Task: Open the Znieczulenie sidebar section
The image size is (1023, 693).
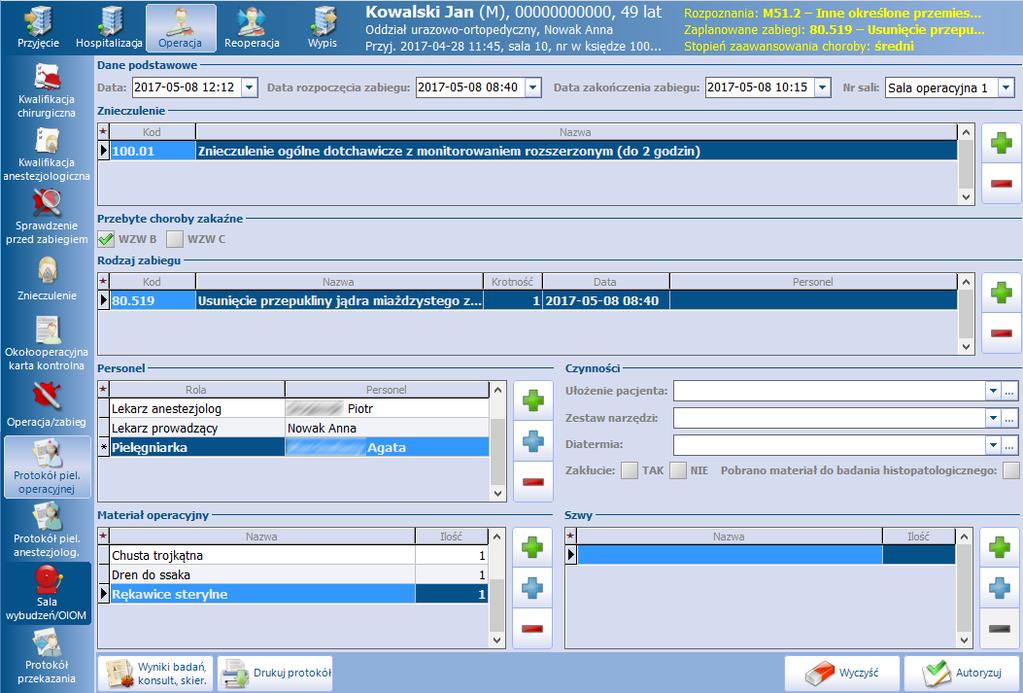Action: pyautogui.click(x=46, y=279)
